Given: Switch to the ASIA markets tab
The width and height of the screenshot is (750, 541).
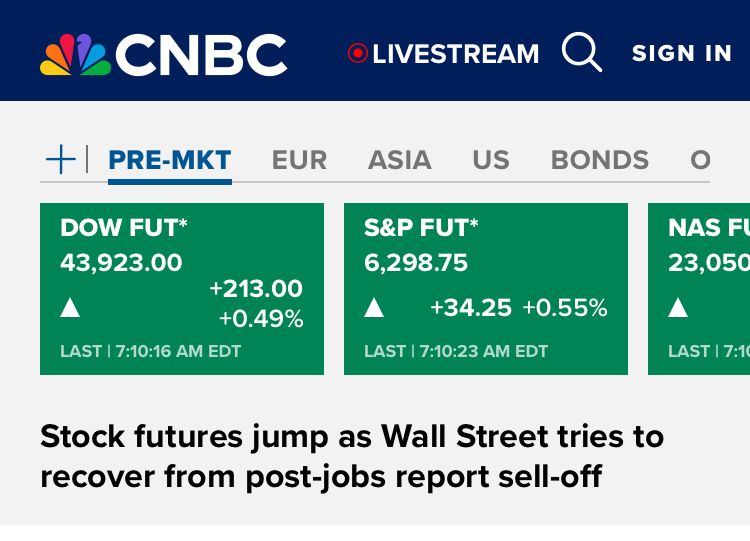Looking at the screenshot, I should [399, 160].
